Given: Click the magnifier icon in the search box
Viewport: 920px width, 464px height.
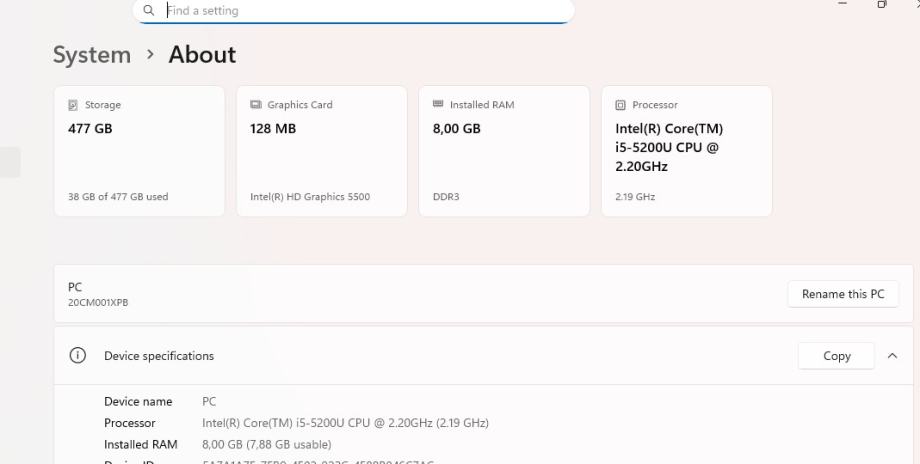Looking at the screenshot, I should (x=149, y=11).
